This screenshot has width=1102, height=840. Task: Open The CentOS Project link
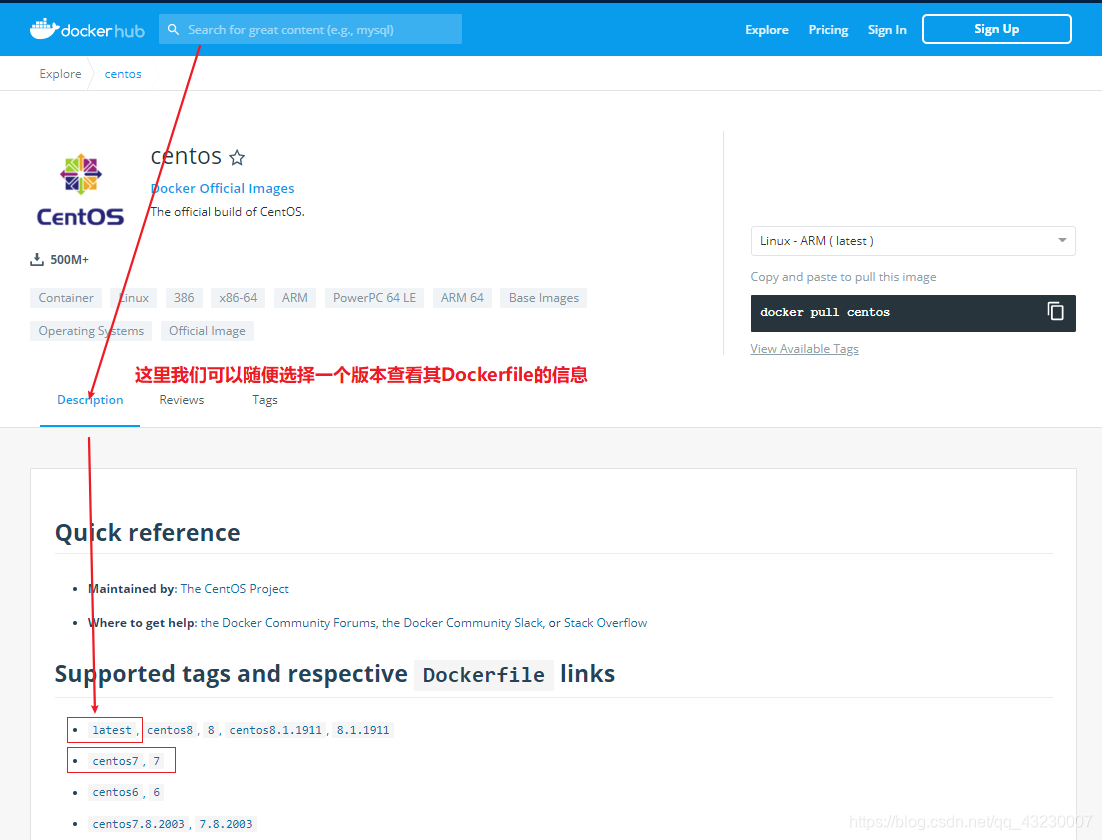coord(235,589)
